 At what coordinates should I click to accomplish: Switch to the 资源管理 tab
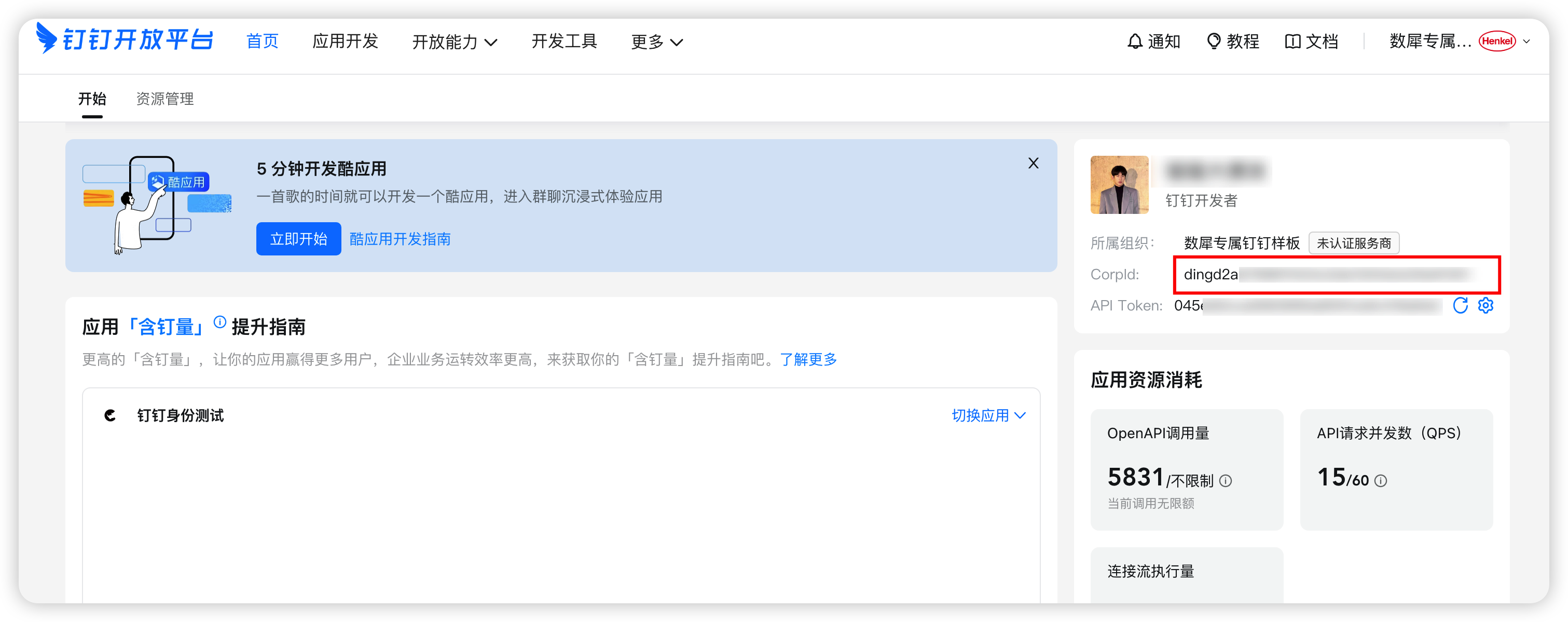coord(165,99)
